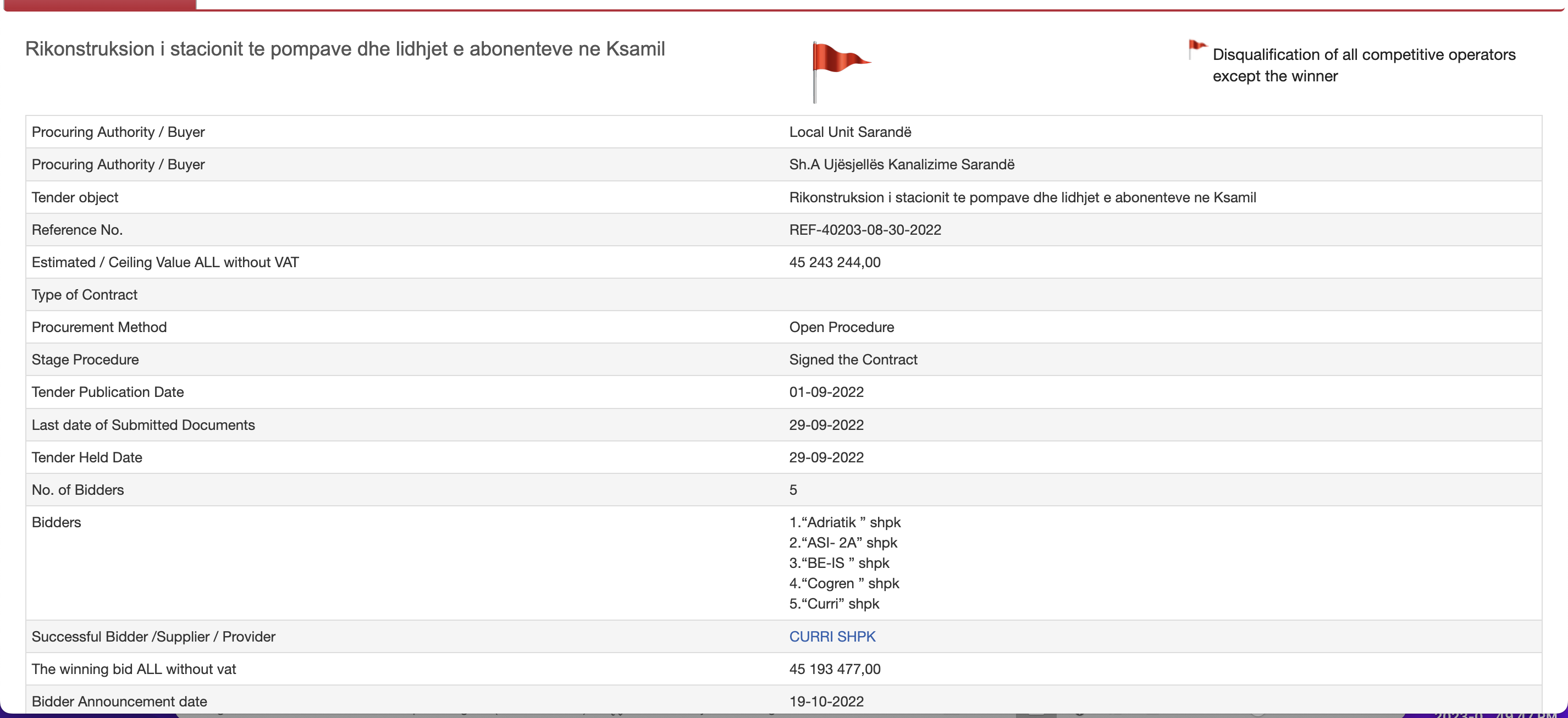Click the "Curri" shpk bidder list entry

coord(834,604)
